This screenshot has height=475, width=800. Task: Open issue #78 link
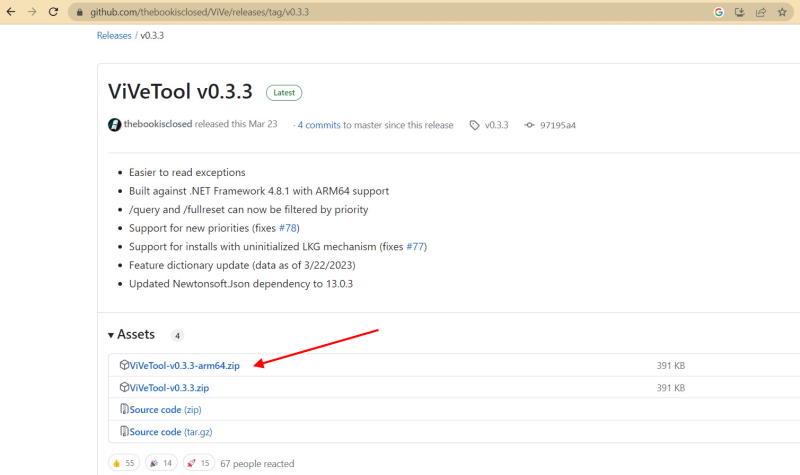(x=288, y=228)
